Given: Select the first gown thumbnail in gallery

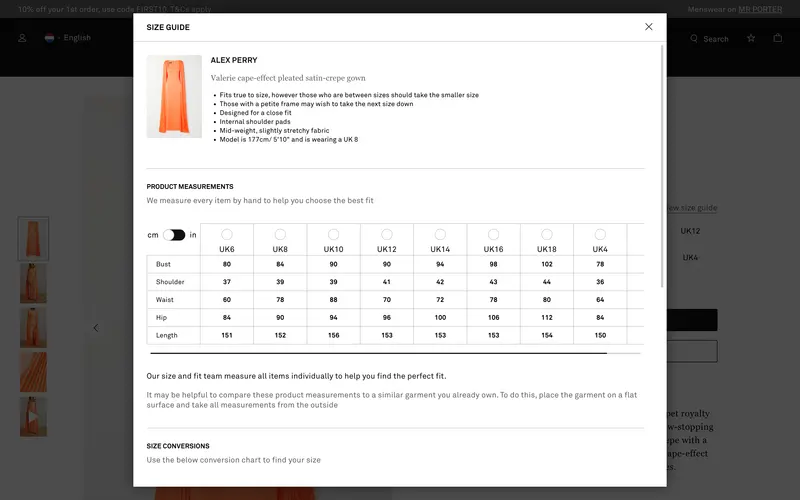Looking at the screenshot, I should (x=33, y=239).
